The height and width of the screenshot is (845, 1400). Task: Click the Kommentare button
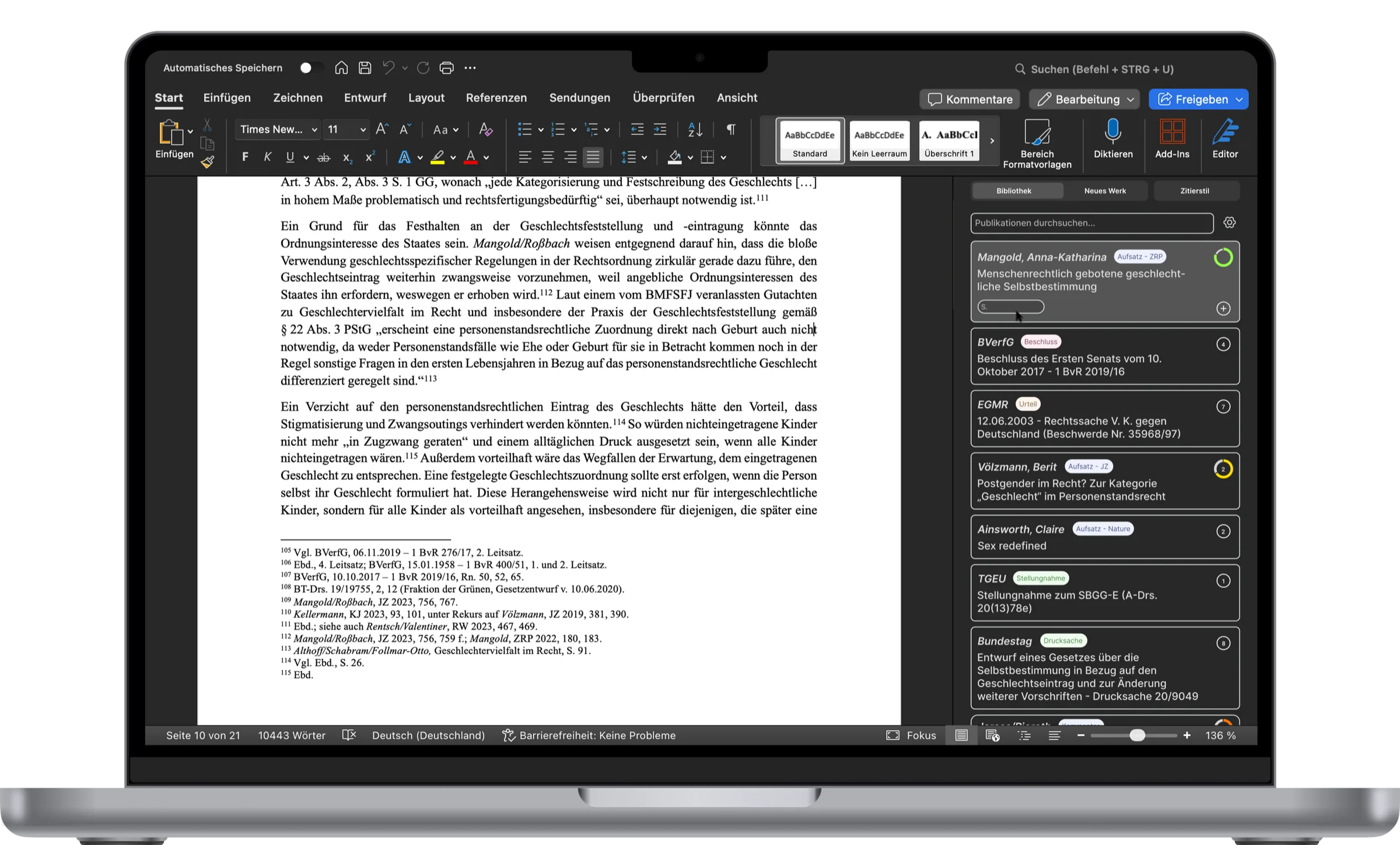(970, 99)
